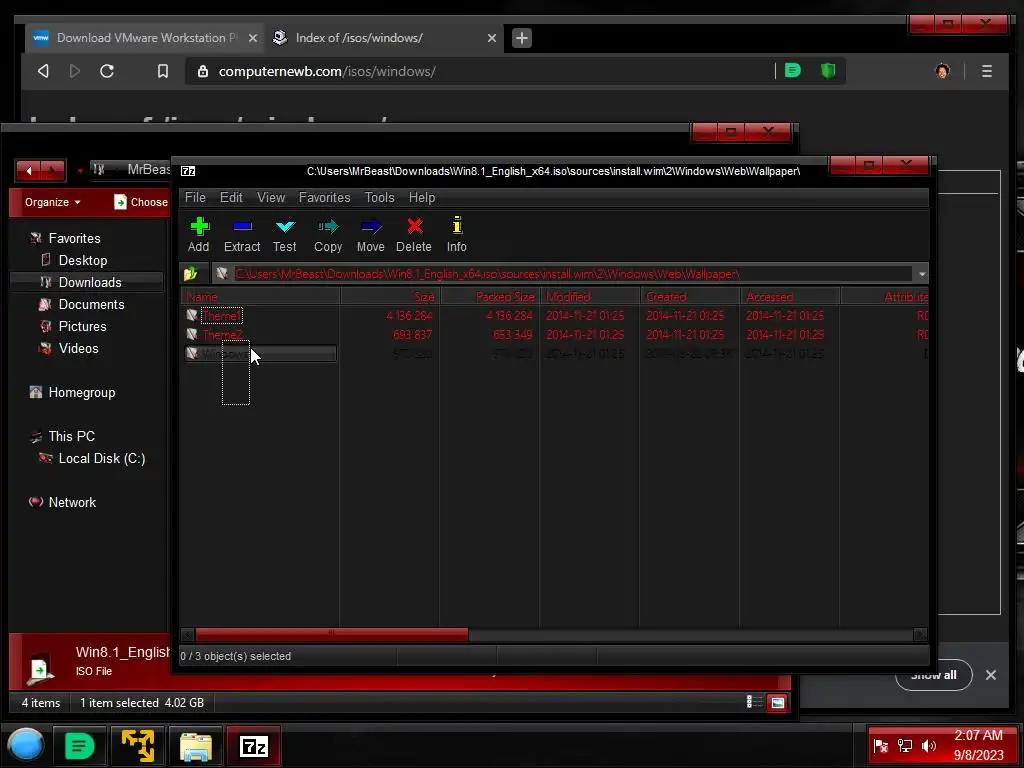The image size is (1024, 768).
Task: Reload the browser page
Action: pyautogui.click(x=107, y=71)
